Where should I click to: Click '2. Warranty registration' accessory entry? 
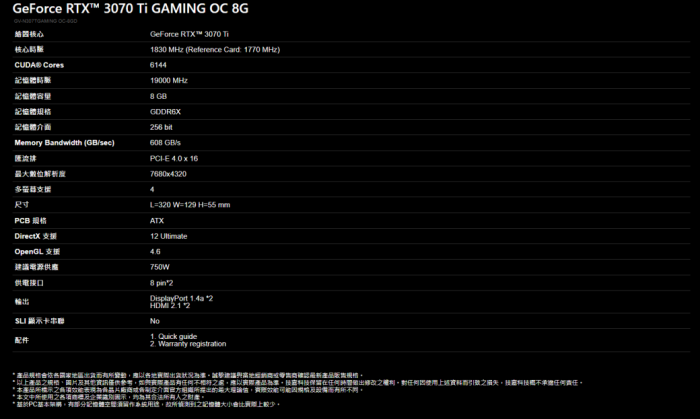point(188,344)
